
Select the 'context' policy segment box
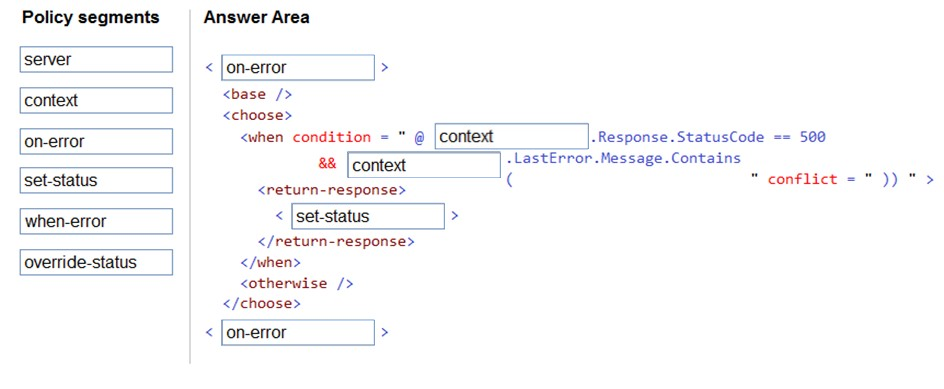pyautogui.click(x=96, y=101)
